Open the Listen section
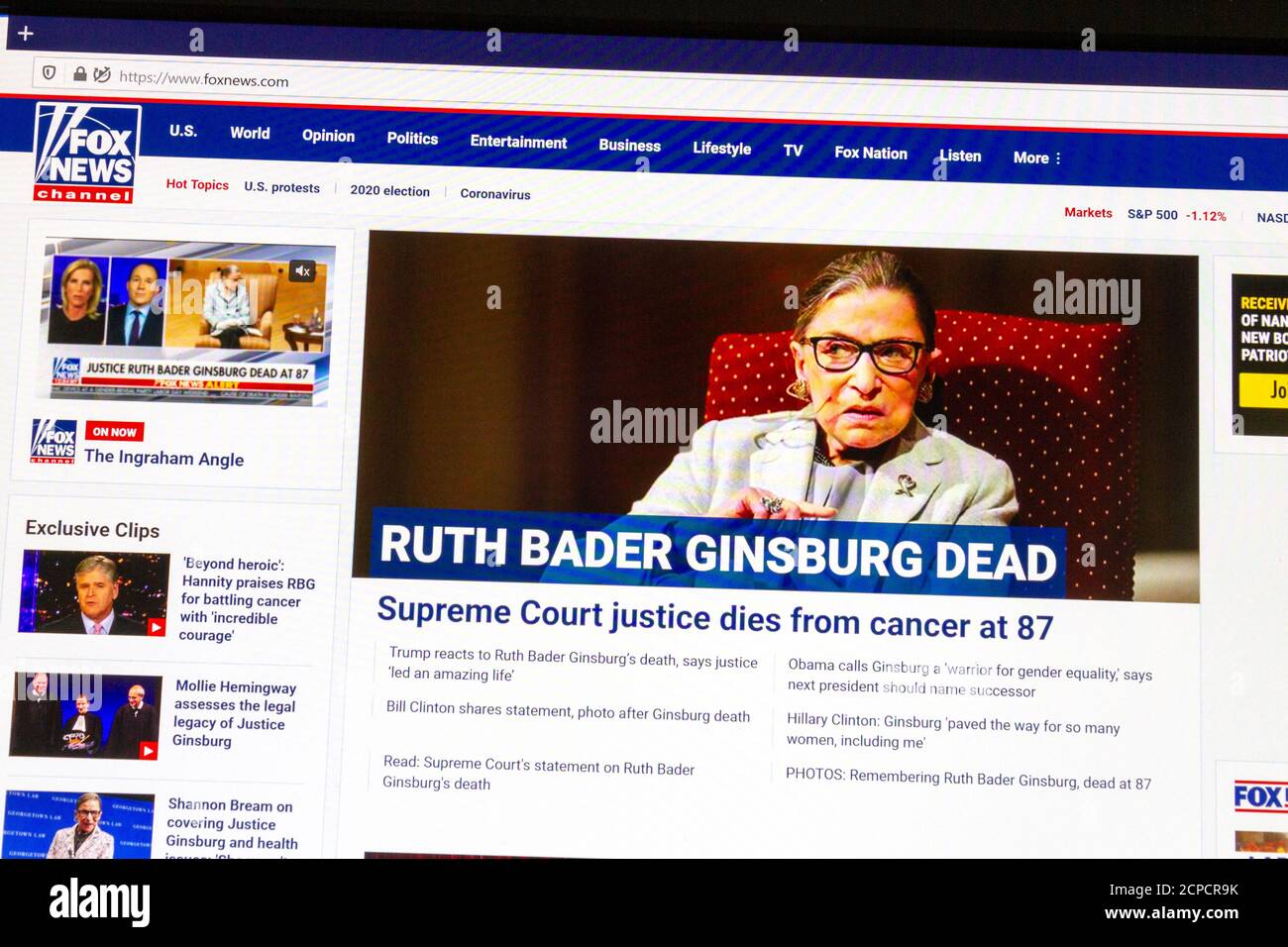 [x=960, y=156]
